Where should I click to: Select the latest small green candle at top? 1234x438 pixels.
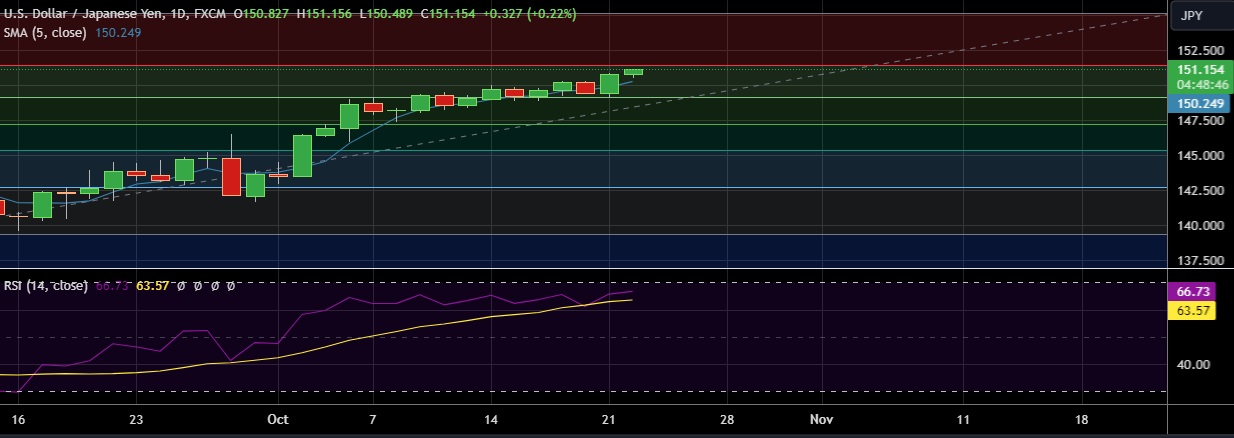[633, 71]
